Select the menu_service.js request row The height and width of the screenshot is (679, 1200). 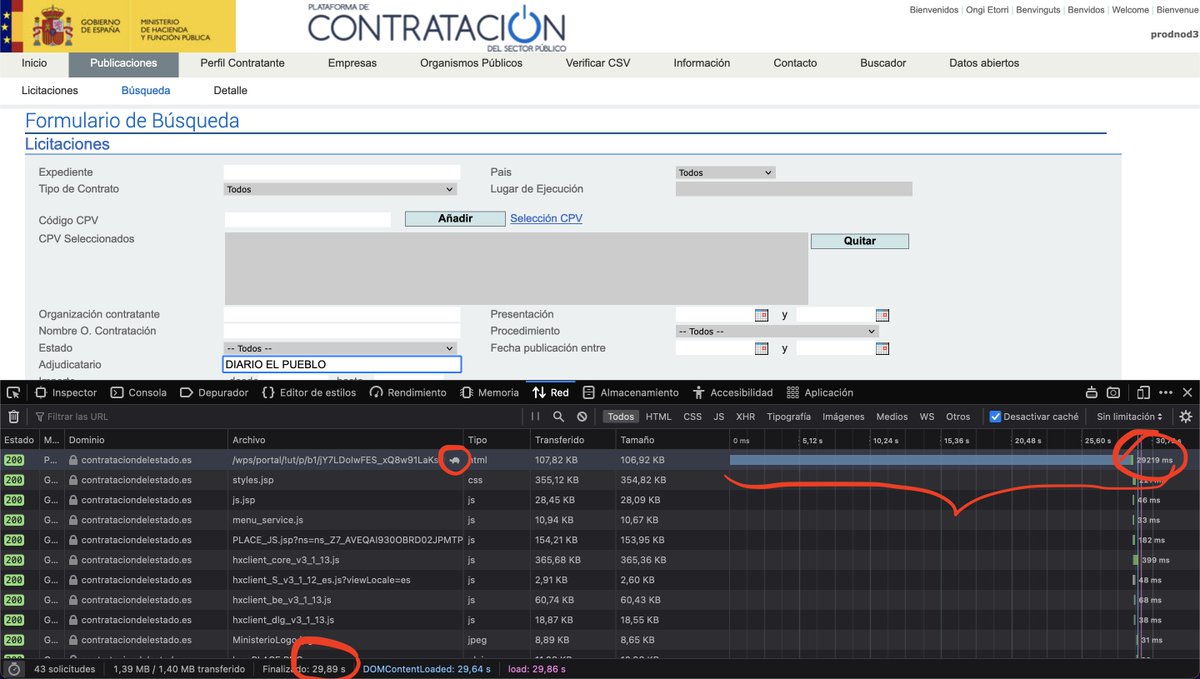point(600,520)
